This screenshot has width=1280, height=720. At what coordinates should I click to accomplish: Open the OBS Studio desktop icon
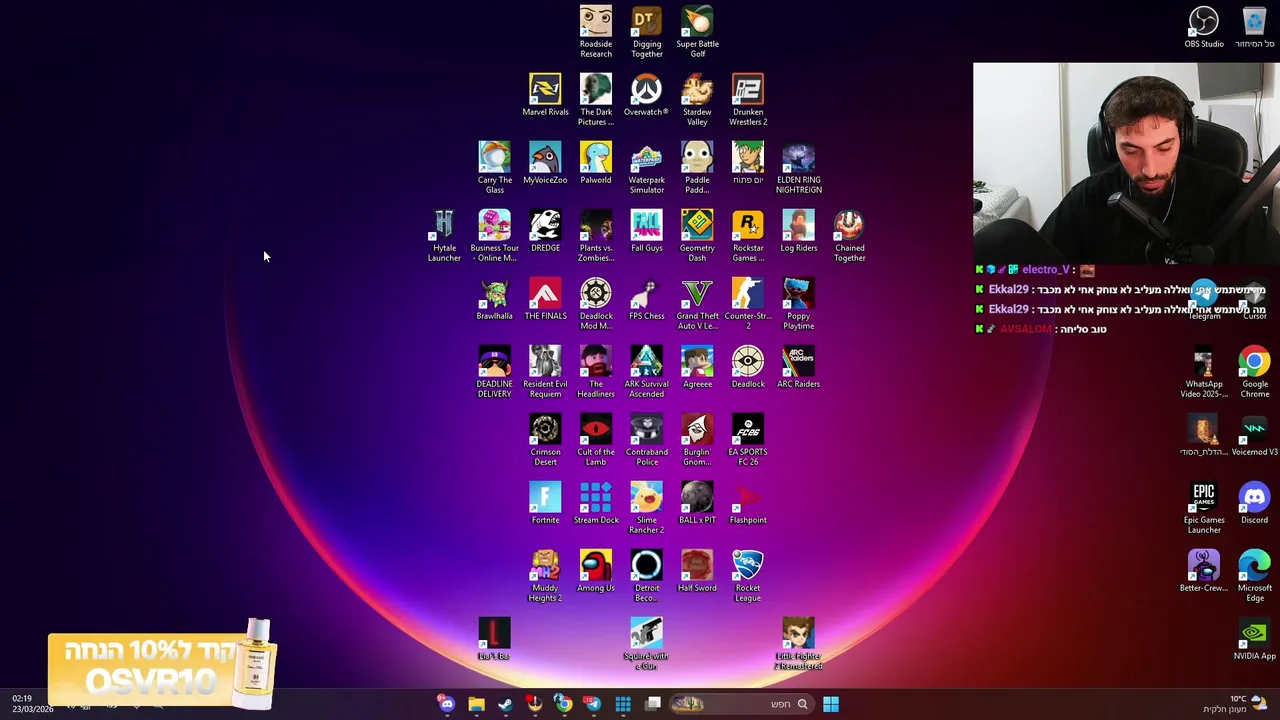pos(1204,28)
